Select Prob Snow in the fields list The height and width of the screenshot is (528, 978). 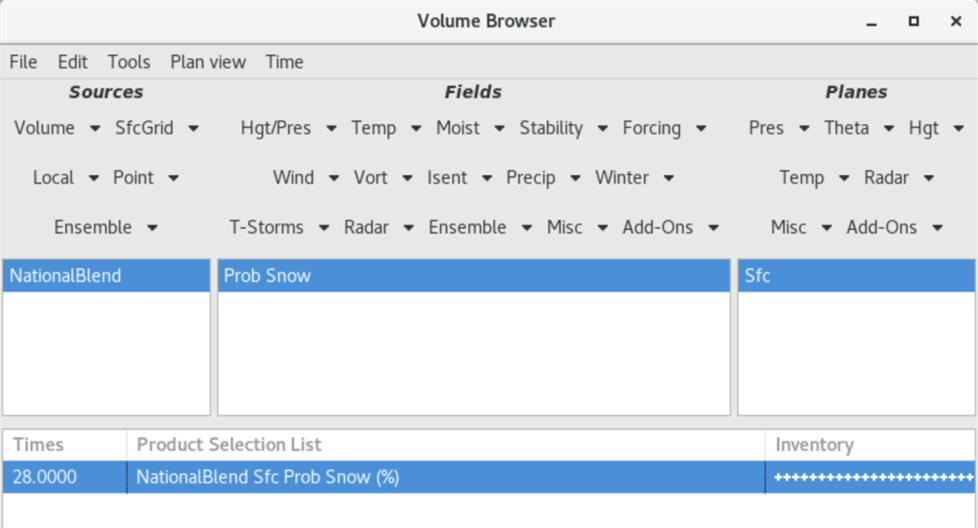(x=473, y=276)
